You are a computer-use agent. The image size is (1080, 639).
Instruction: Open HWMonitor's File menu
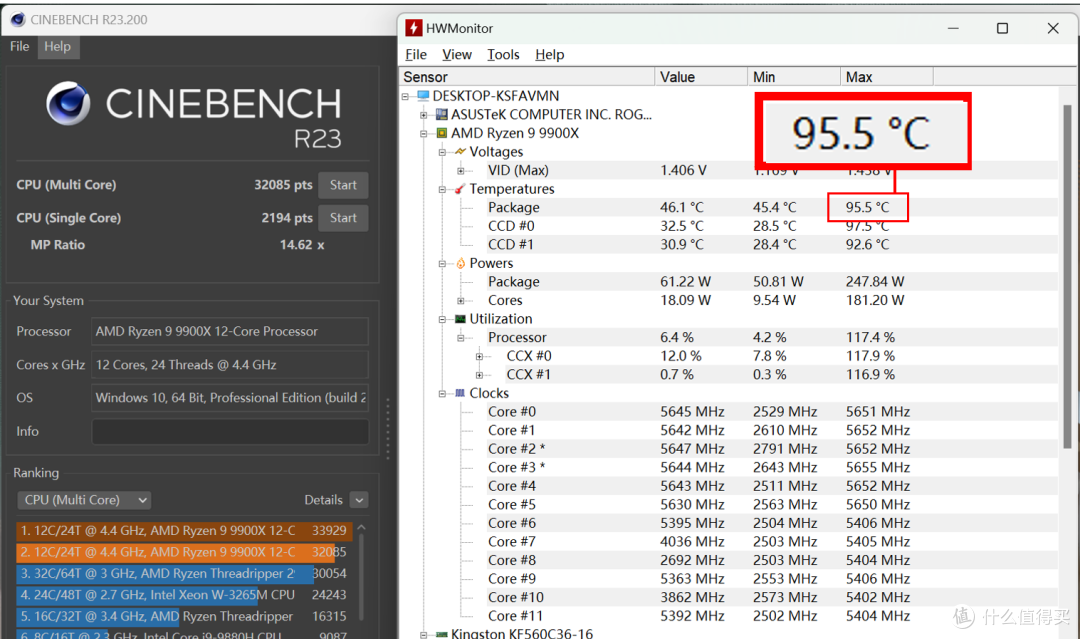(416, 54)
